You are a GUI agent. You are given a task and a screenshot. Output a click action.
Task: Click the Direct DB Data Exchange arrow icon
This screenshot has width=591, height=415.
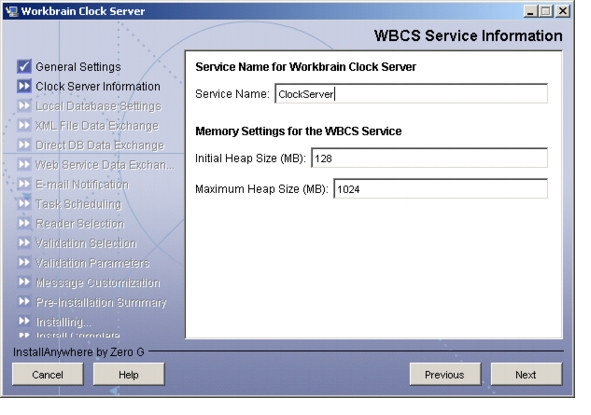tap(24, 145)
